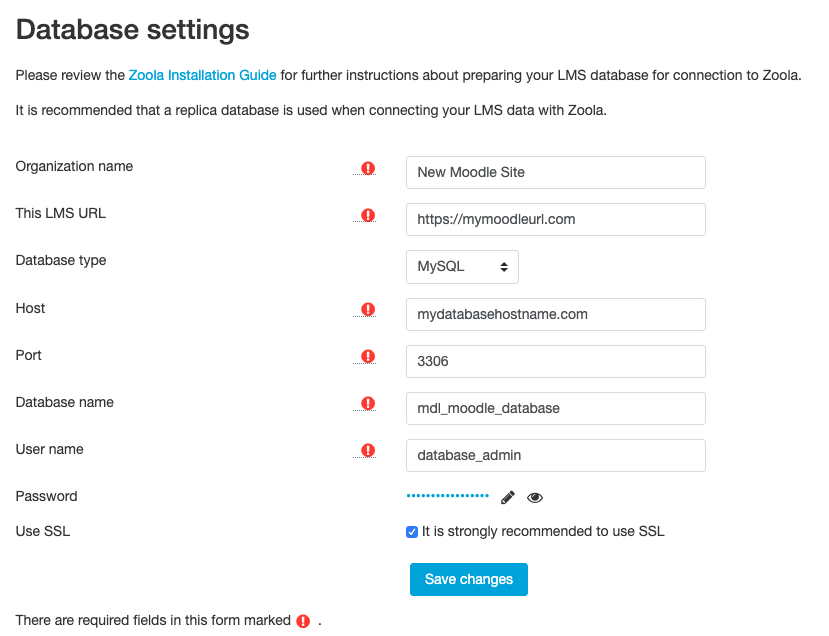Viewport: 829px width, 636px height.
Task: Click the required icon next to Host
Action: [368, 310]
